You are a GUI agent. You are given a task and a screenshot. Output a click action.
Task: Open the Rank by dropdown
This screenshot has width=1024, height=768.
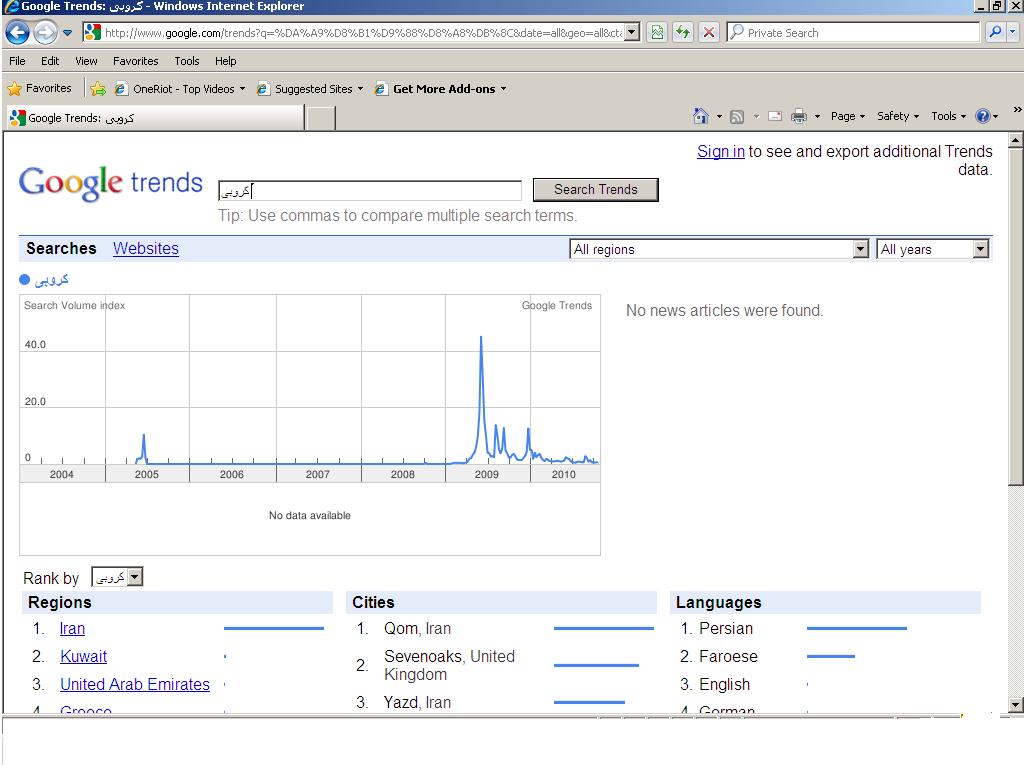pos(117,577)
